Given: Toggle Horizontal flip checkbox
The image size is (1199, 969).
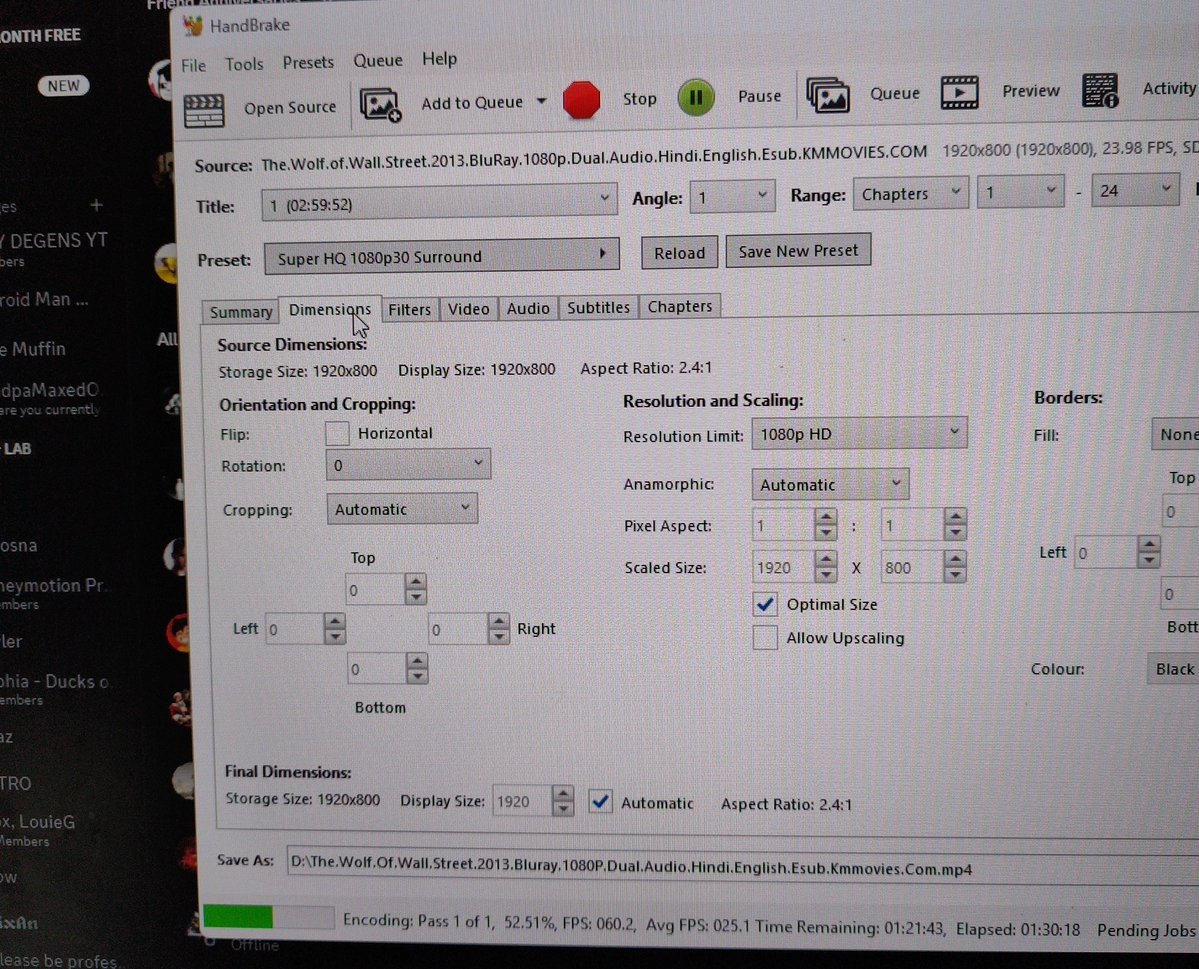Looking at the screenshot, I should pyautogui.click(x=337, y=434).
